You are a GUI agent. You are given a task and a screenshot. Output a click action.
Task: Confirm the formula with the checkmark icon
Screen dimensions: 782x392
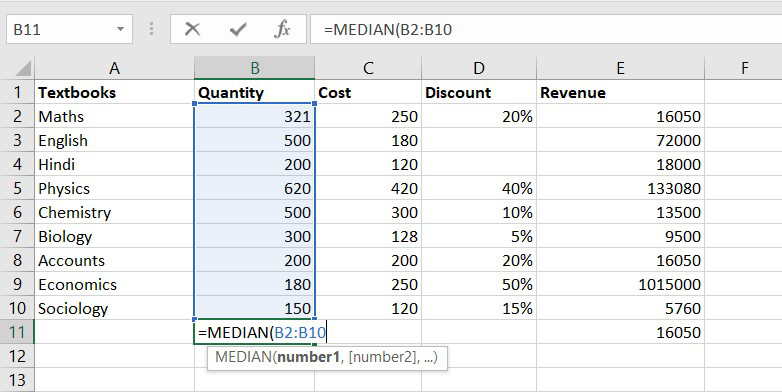(x=238, y=29)
